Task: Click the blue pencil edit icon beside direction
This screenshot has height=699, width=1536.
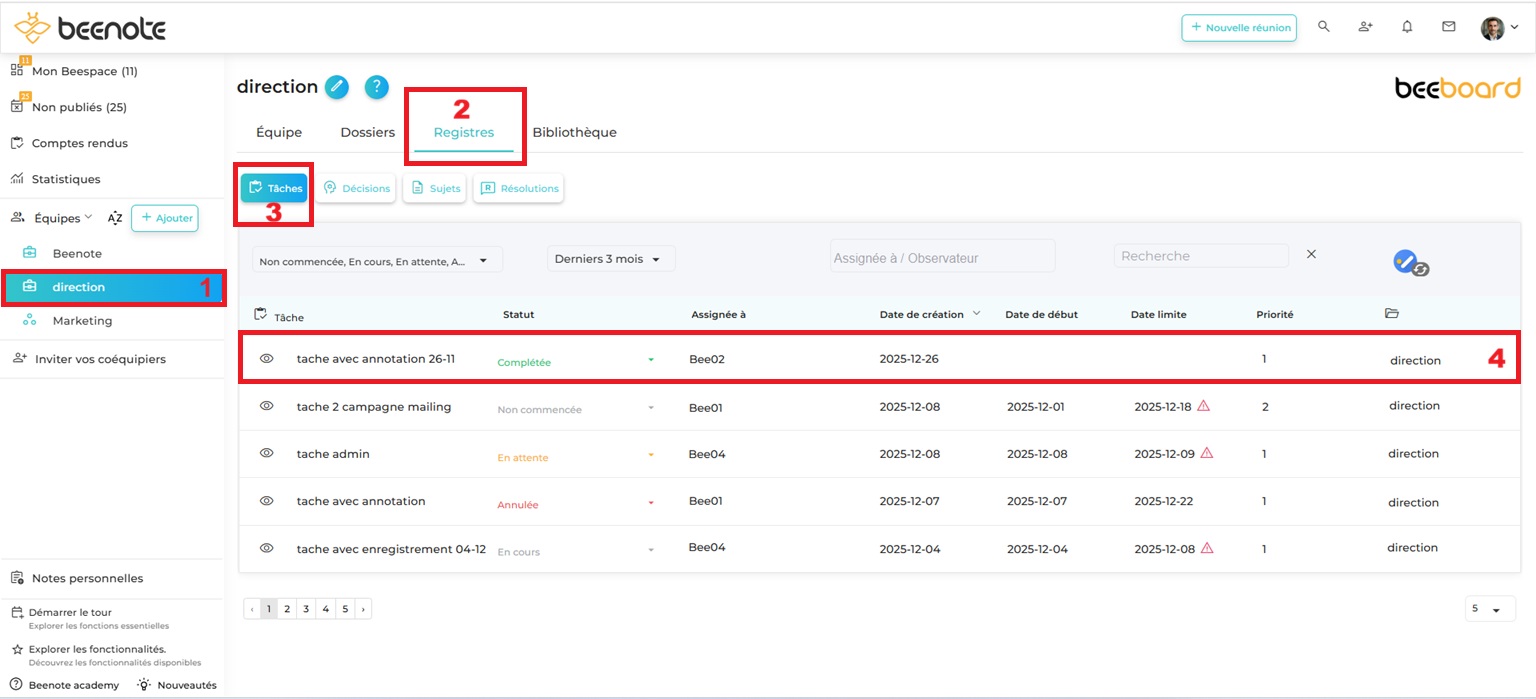Action: click(337, 87)
